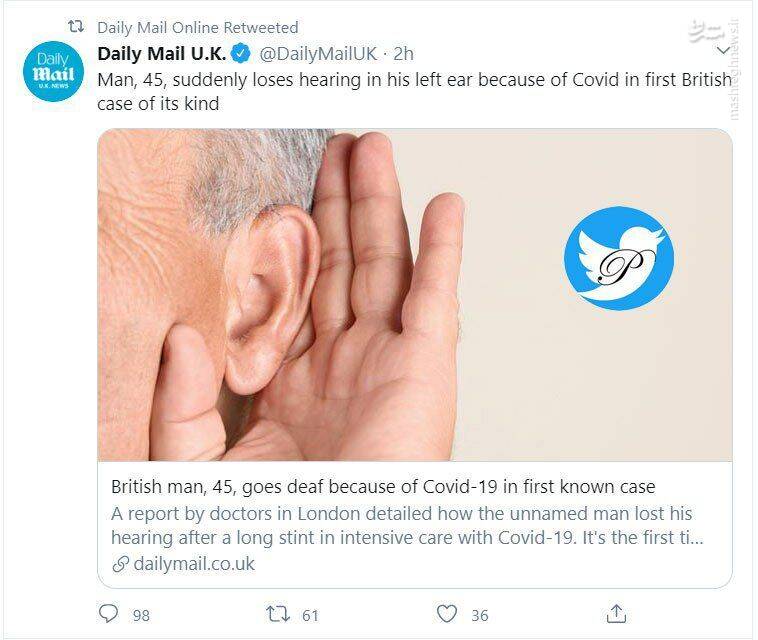The height and width of the screenshot is (640, 758).
Task: Like the tweet with heart icon
Action: [448, 613]
